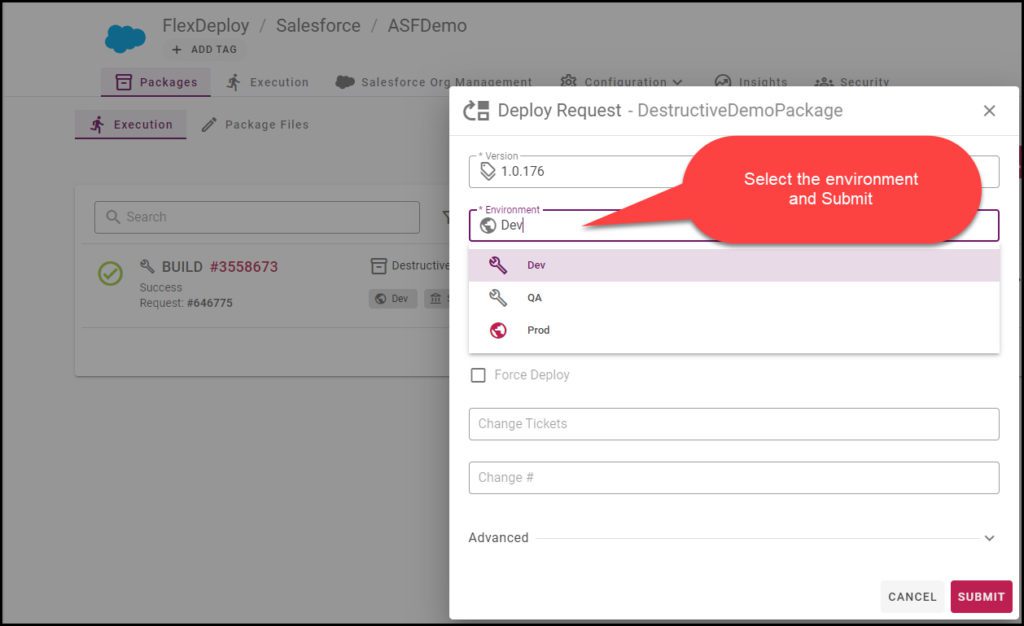Switch to the Packages tab

(x=167, y=83)
